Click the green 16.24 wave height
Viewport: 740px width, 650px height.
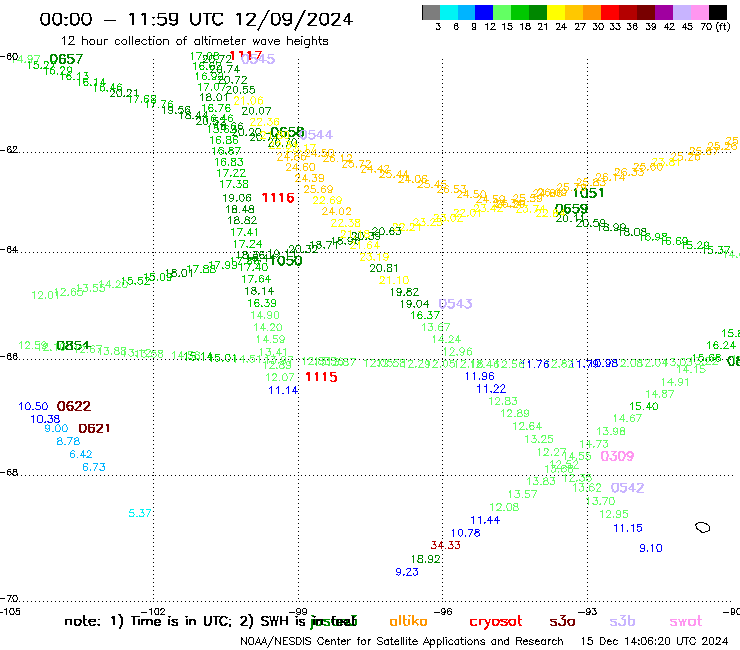pos(721,346)
